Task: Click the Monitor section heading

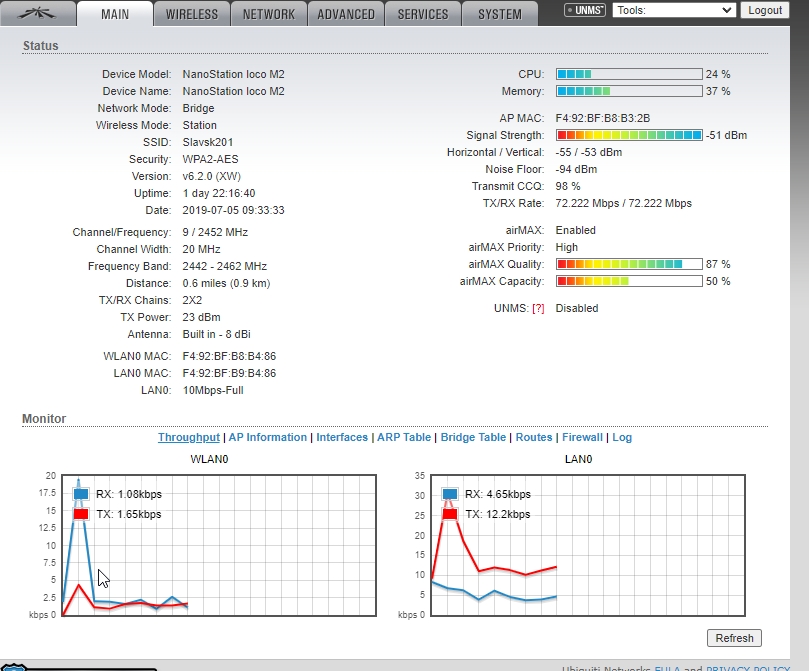Action: (x=44, y=418)
